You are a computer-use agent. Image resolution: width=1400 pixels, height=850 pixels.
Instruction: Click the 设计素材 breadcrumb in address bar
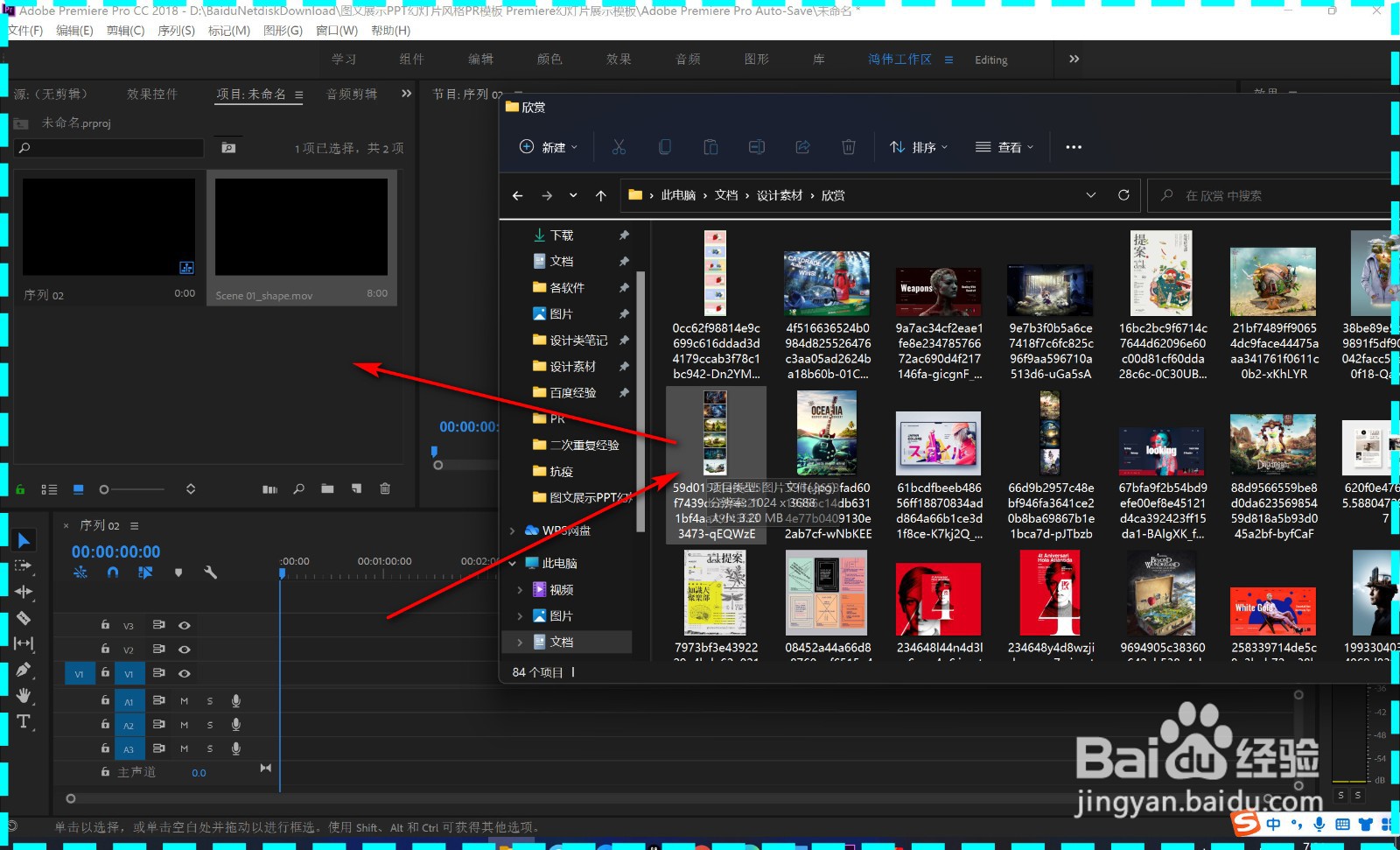pos(780,195)
